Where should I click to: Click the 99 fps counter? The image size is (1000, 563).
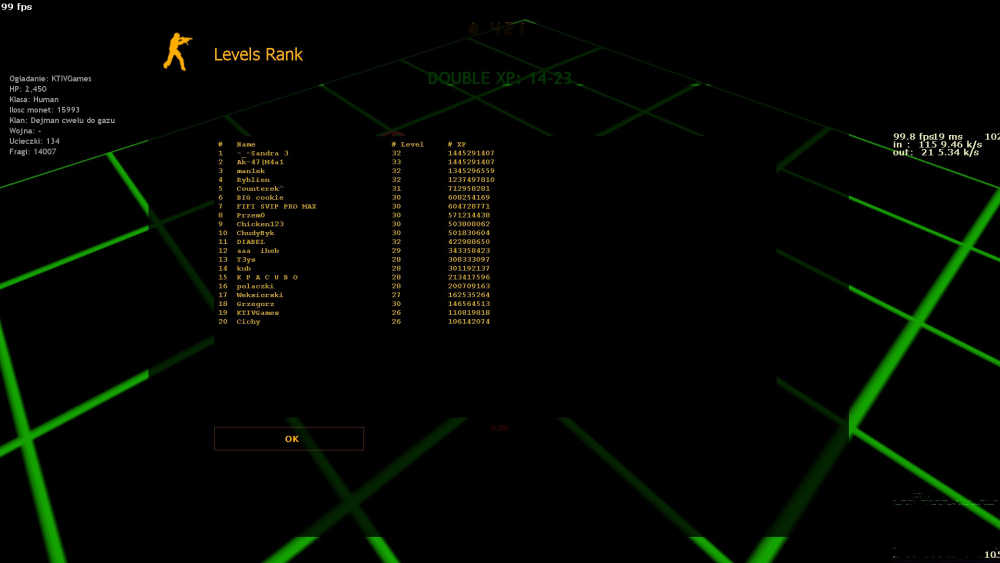pos(17,7)
